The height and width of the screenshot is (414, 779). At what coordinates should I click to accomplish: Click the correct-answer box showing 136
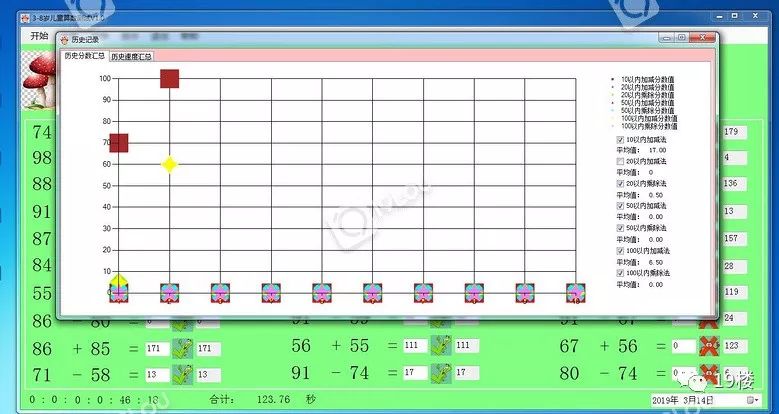[x=735, y=184]
